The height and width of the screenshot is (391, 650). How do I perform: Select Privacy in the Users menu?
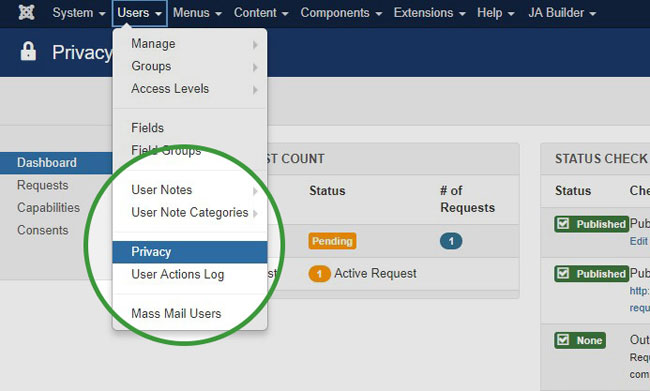189,252
